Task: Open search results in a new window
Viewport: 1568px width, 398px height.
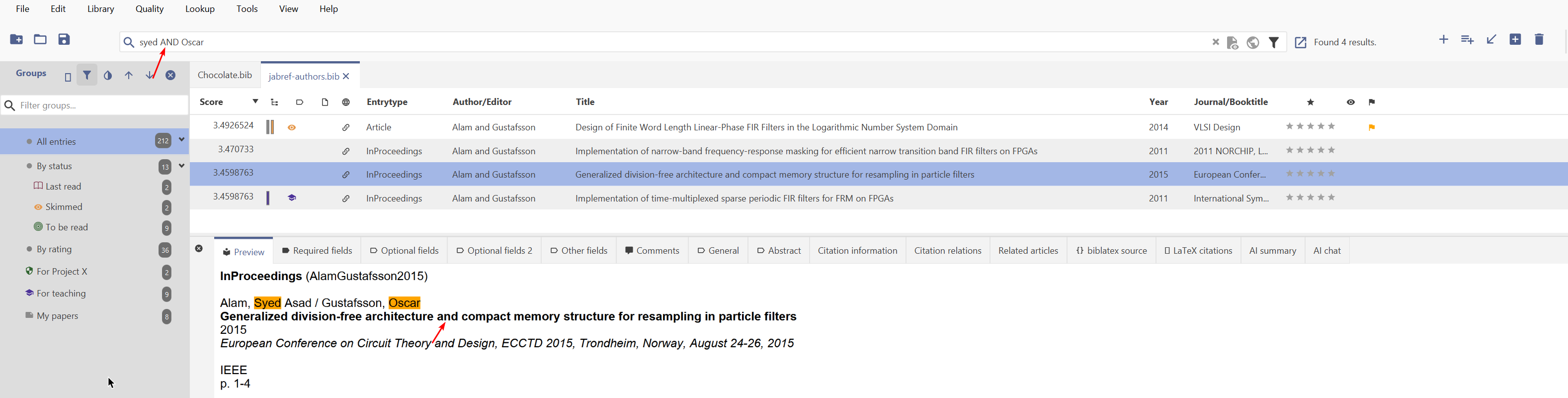Action: pos(1300,43)
